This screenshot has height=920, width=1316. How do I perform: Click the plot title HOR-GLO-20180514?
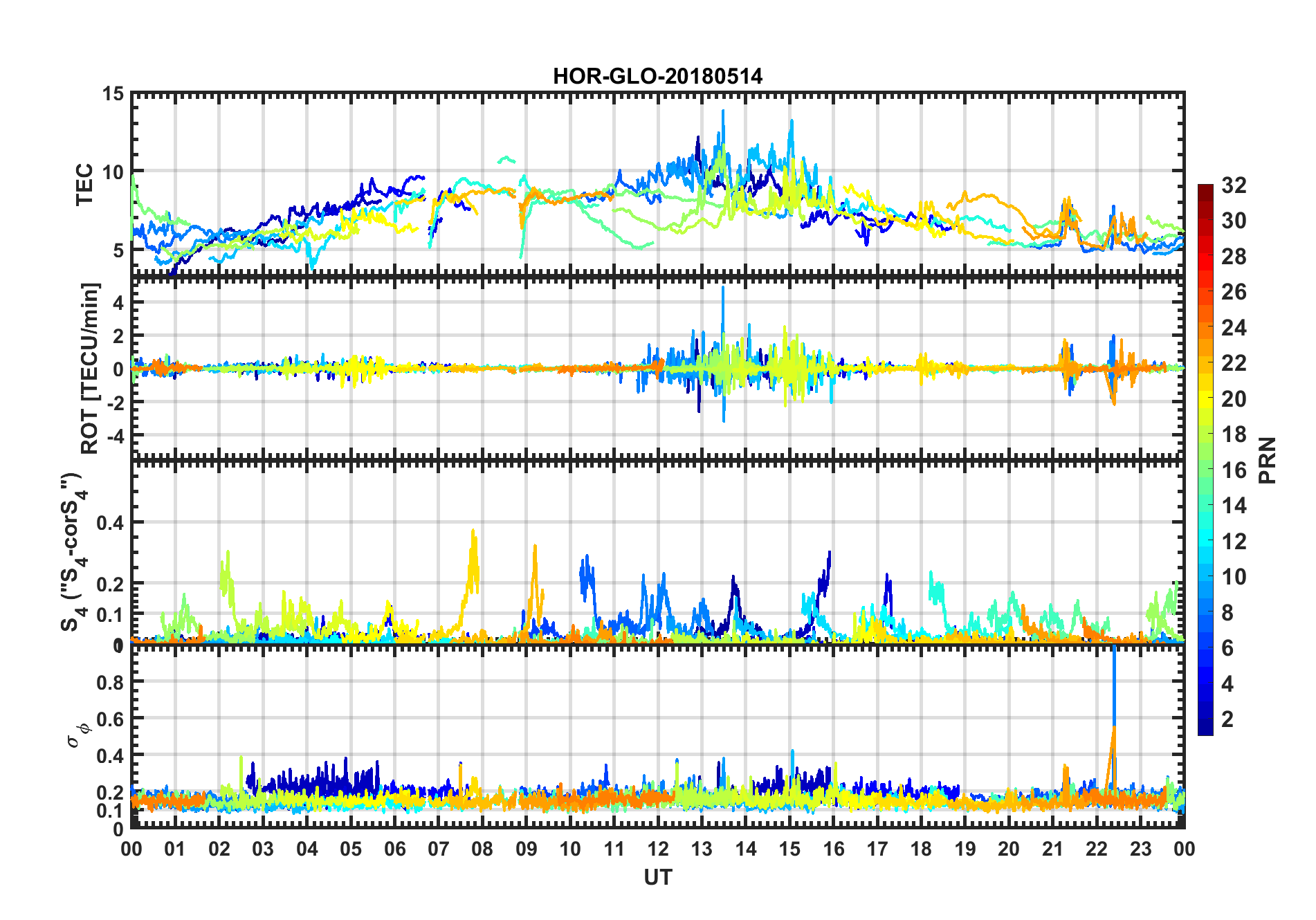point(657,75)
